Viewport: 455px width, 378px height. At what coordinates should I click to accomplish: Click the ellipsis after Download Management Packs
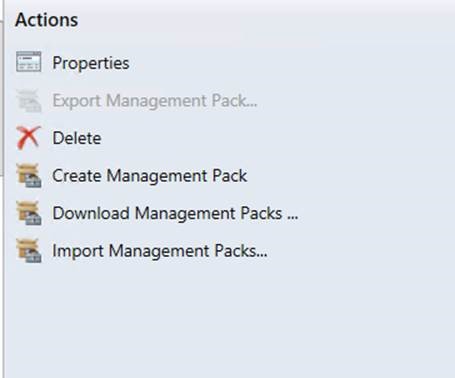click(x=293, y=217)
